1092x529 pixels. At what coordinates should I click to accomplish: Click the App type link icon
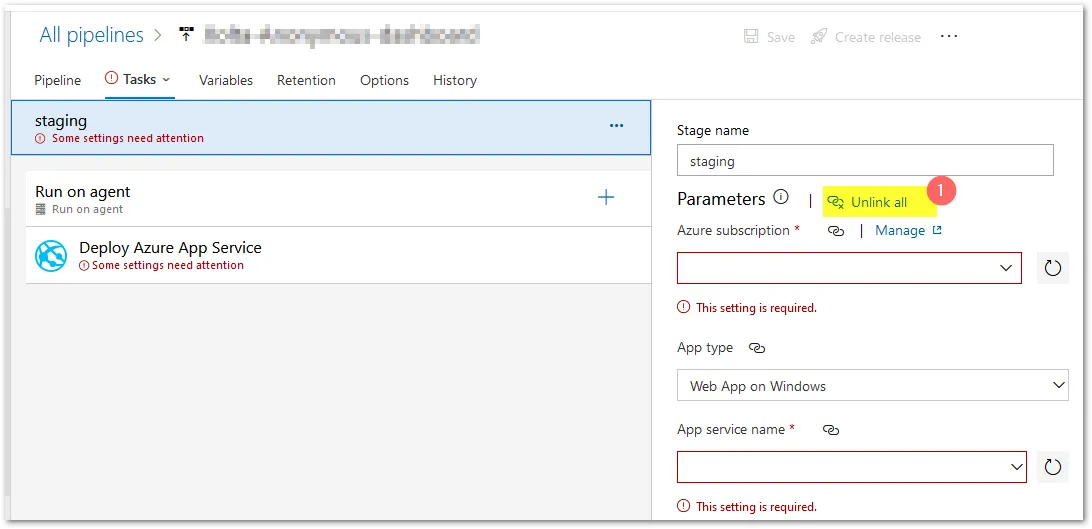[756, 348]
